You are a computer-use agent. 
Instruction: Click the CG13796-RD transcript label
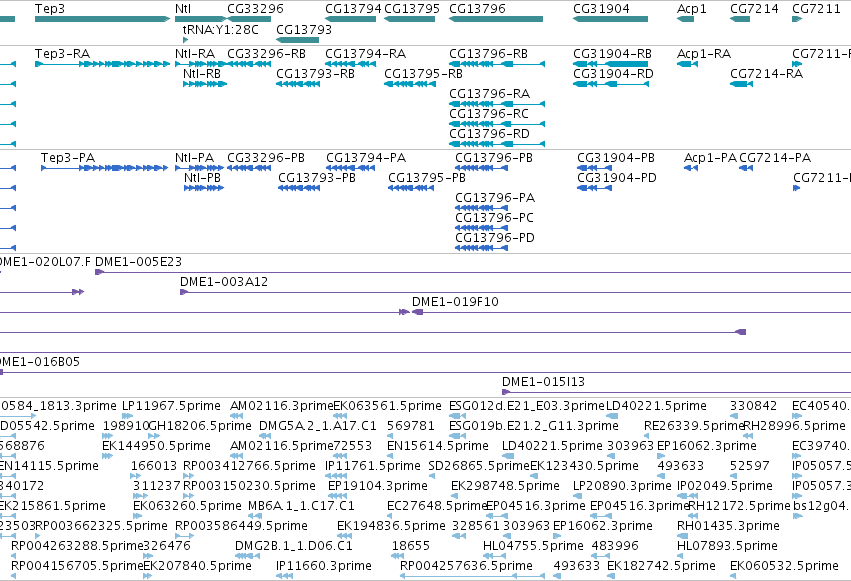pyautogui.click(x=489, y=134)
